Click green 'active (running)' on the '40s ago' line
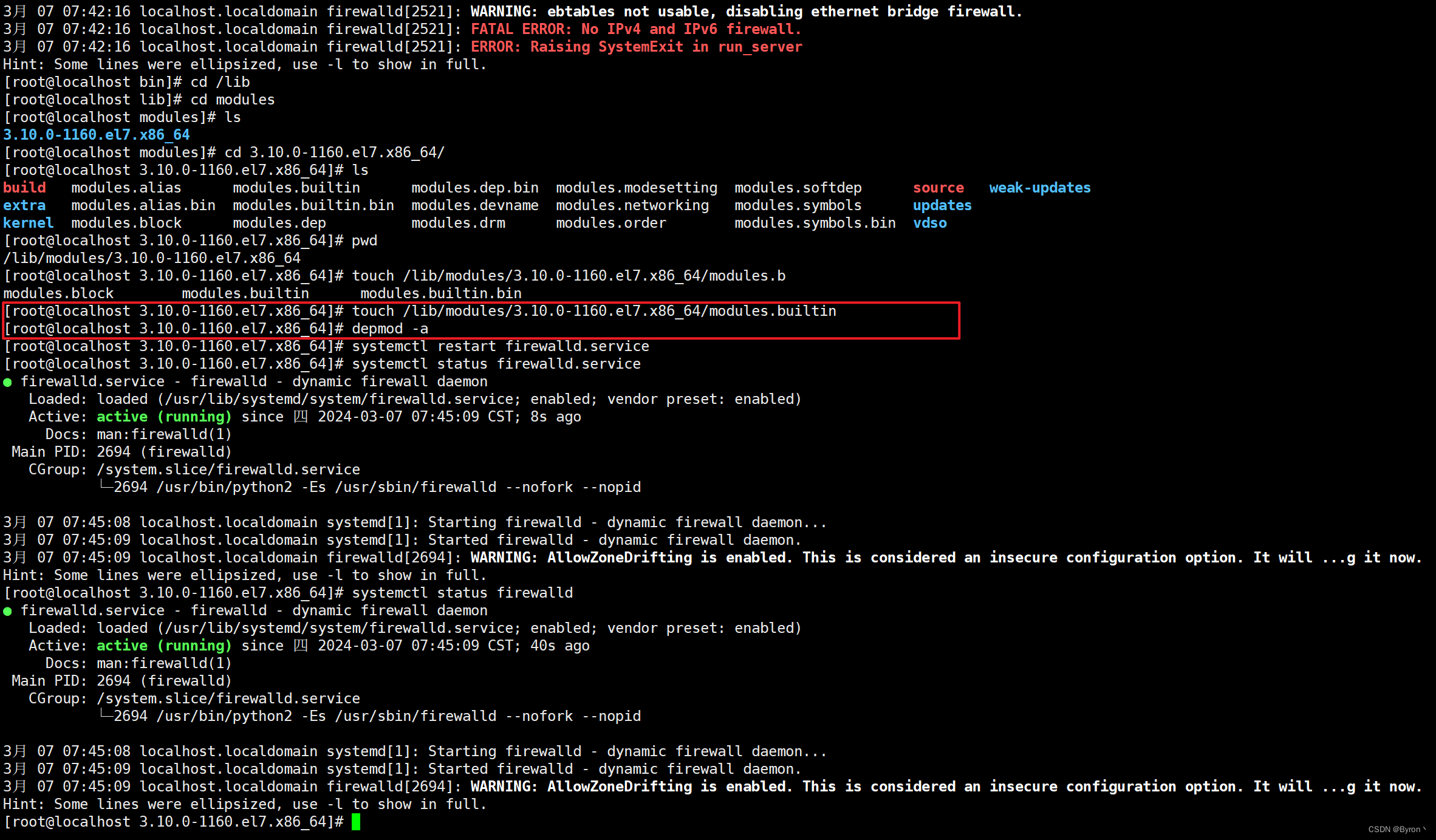1436x840 pixels. pos(164,646)
